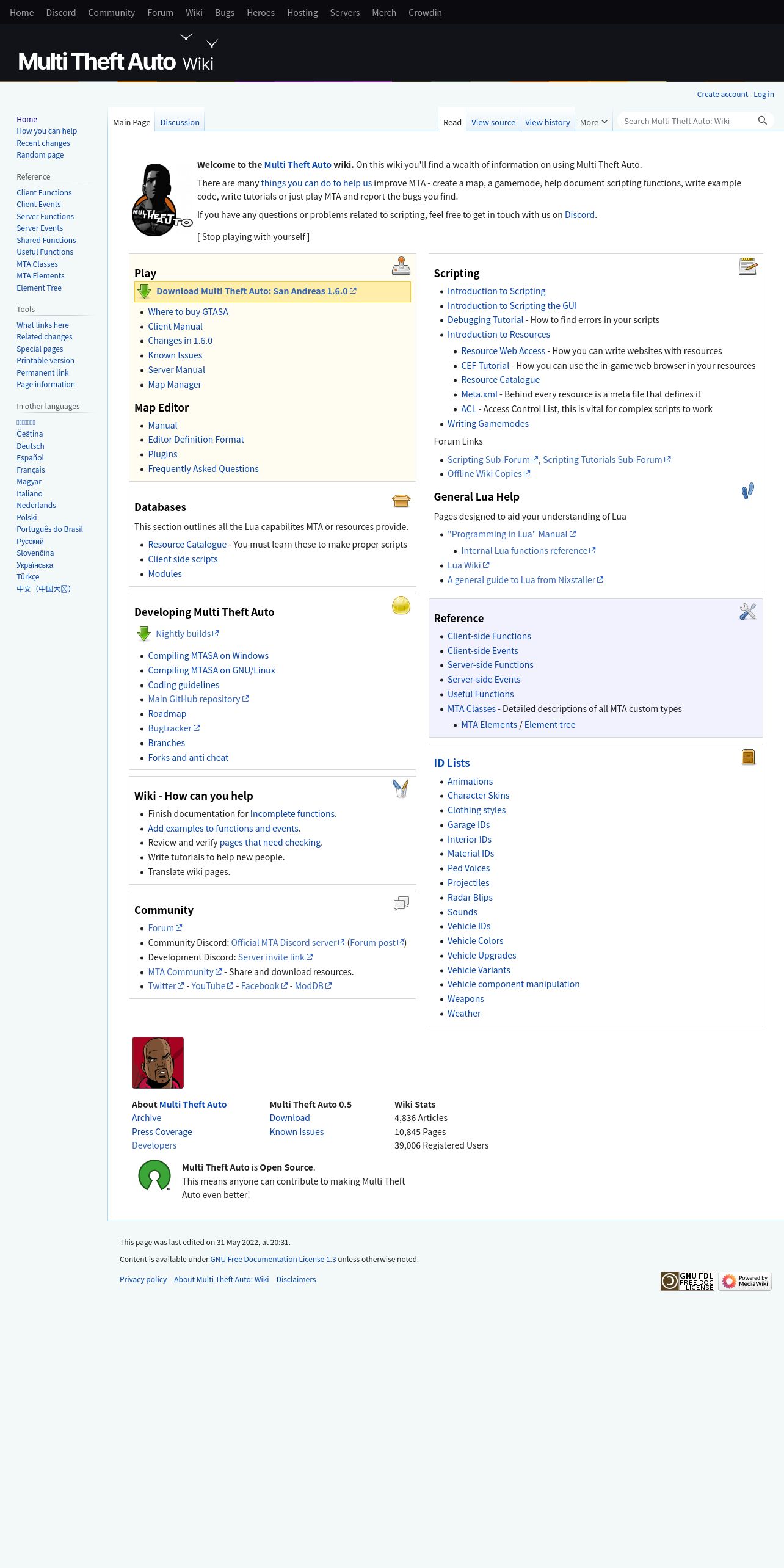Open Element Tree sidebar link
This screenshot has width=784, height=1568.
coord(39,288)
